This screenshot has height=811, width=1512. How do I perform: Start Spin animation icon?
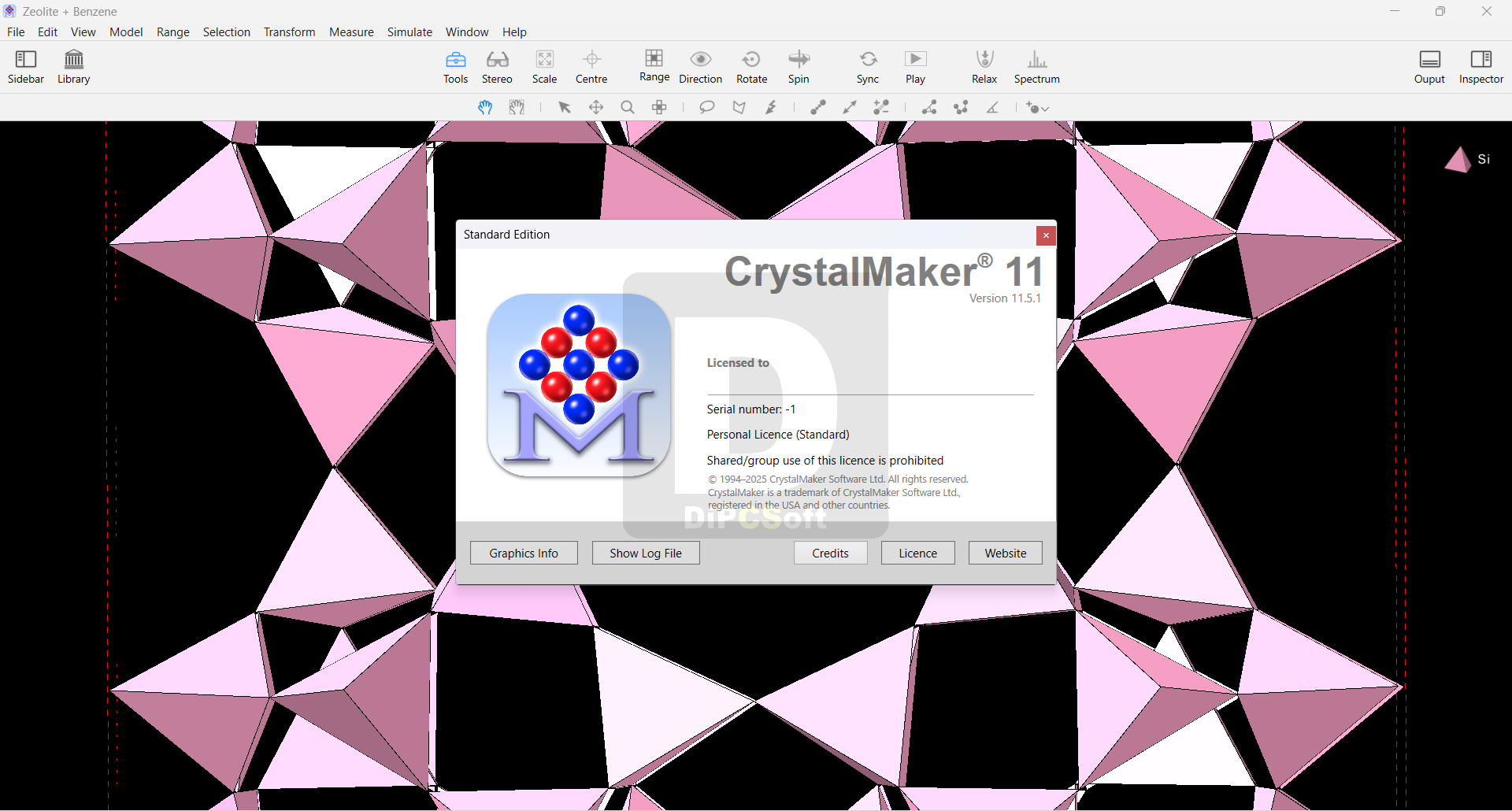(x=799, y=67)
